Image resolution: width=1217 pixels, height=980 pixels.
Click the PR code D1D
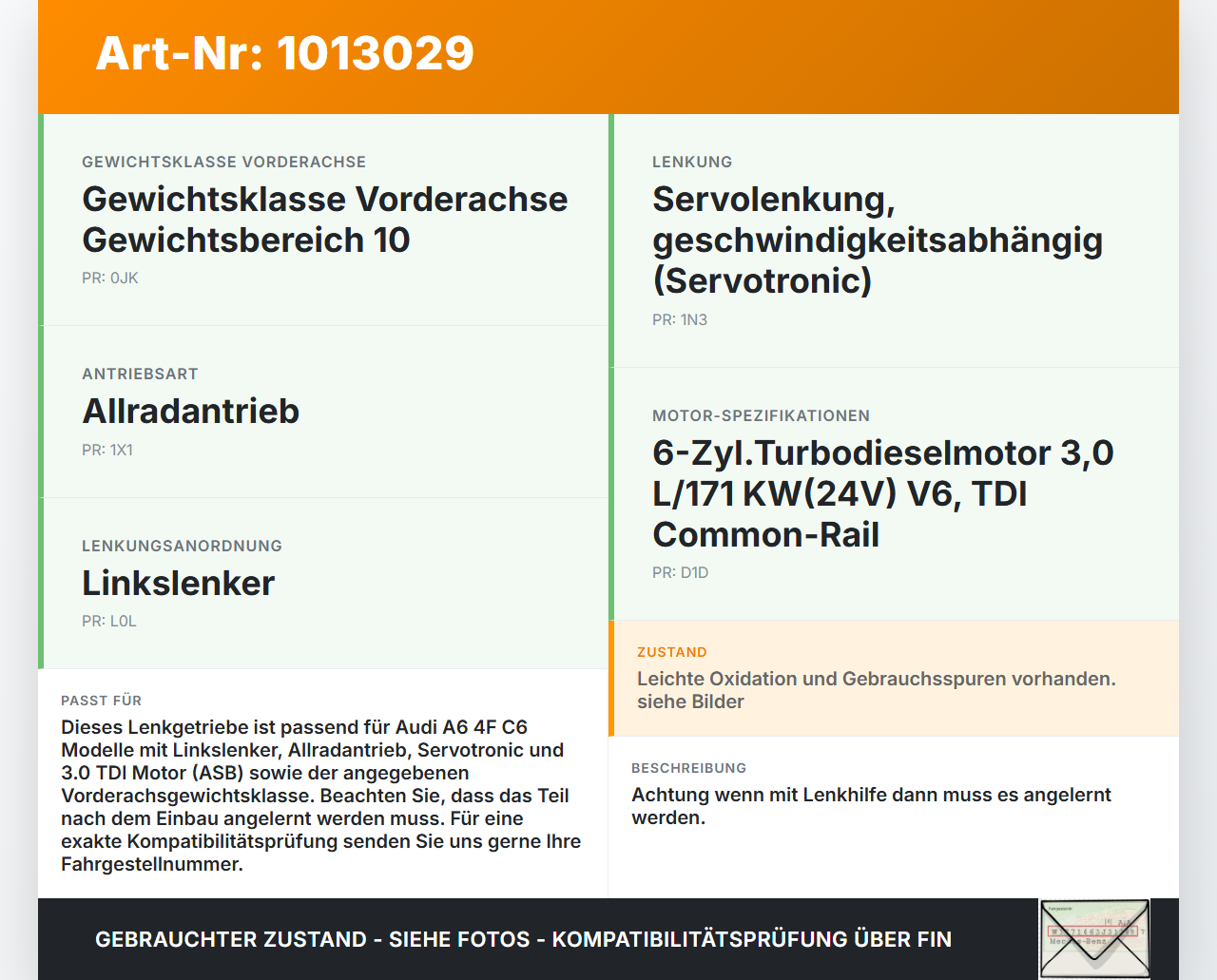click(x=679, y=572)
